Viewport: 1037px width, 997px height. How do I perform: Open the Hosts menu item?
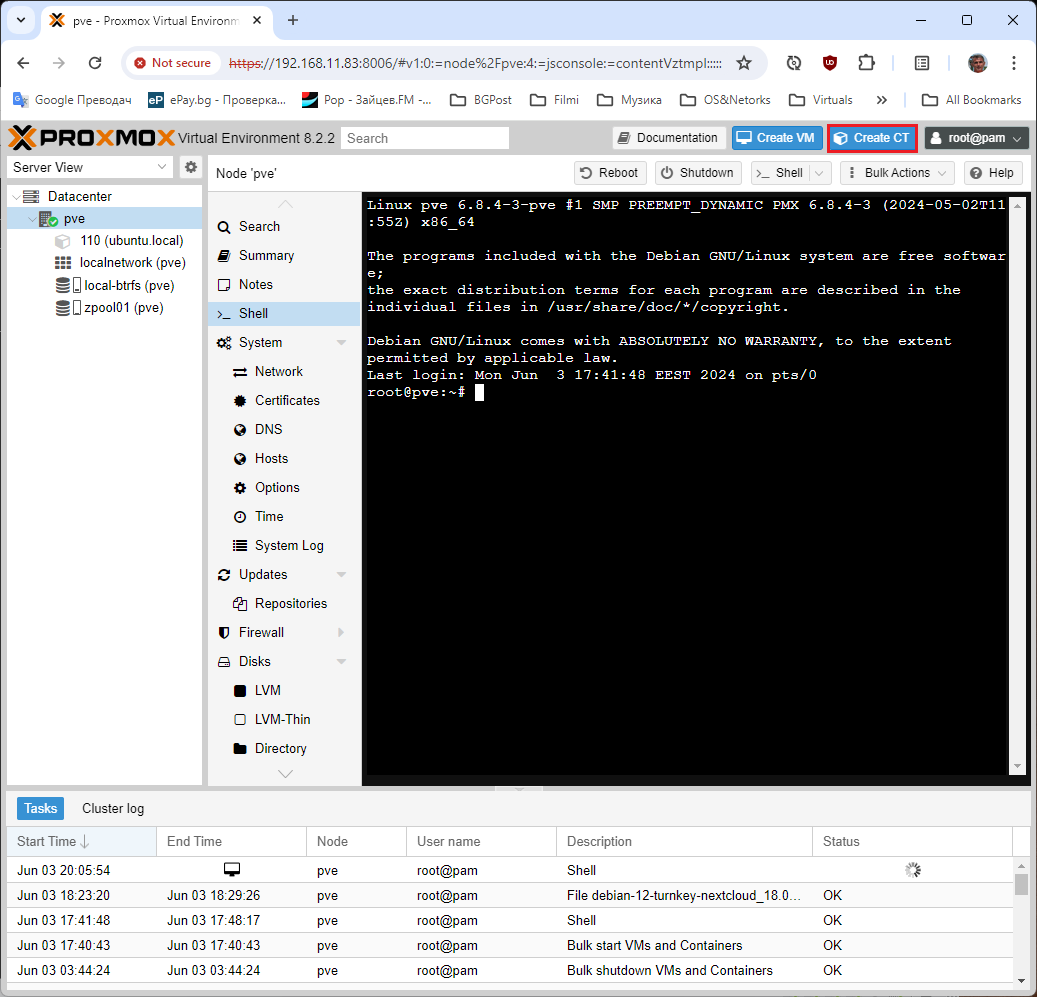point(284,459)
